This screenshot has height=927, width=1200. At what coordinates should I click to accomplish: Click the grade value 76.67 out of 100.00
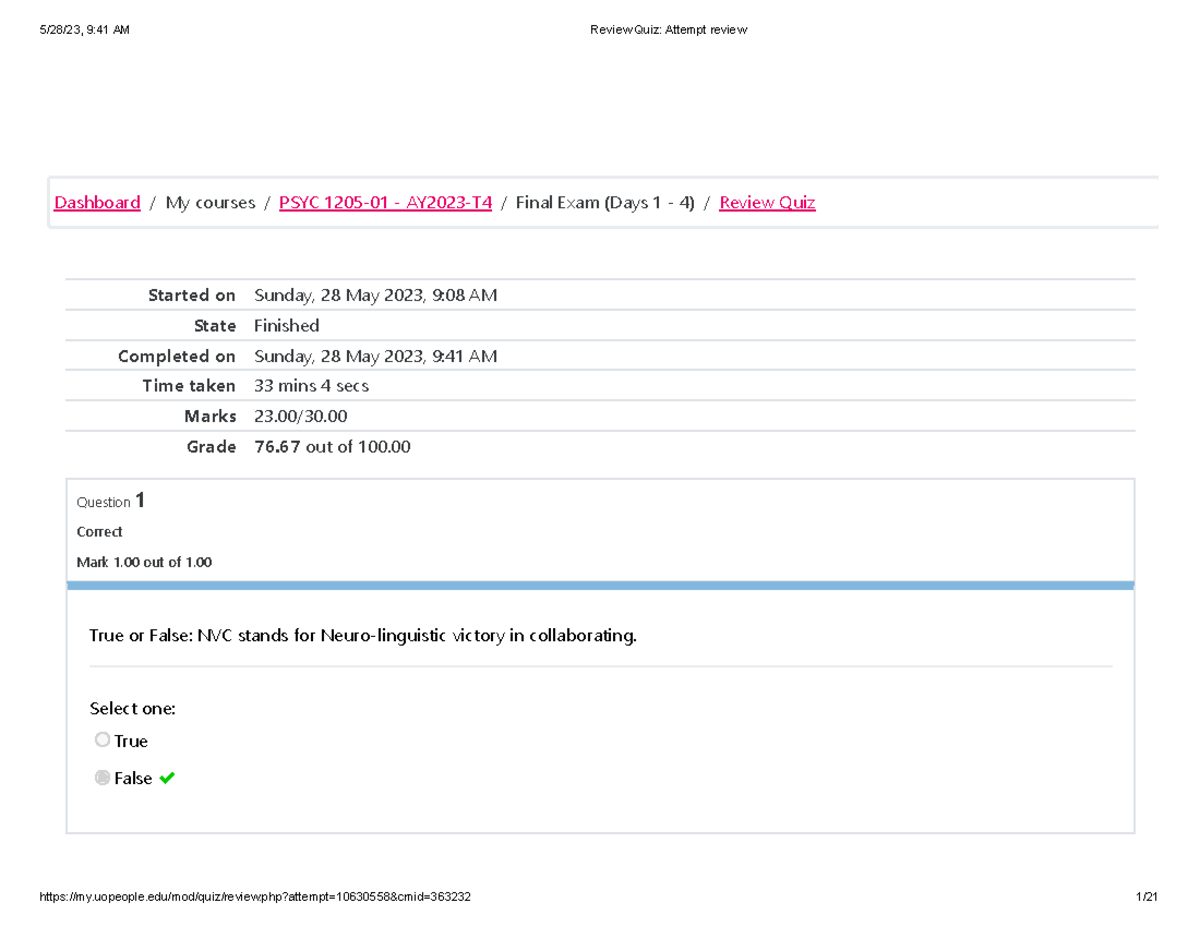[x=332, y=447]
